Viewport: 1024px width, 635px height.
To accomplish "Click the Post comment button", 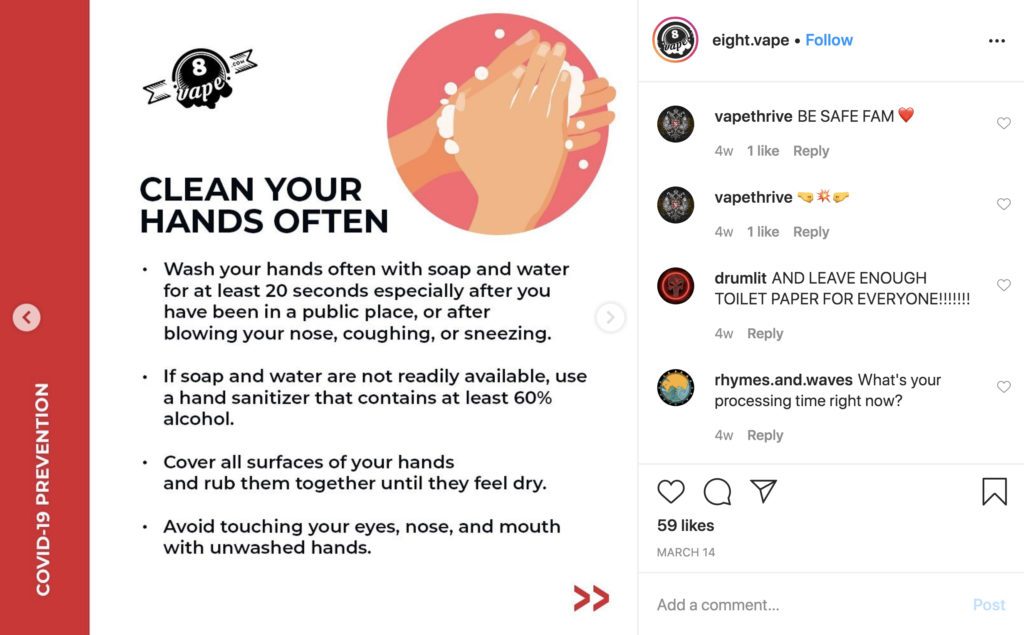I will [x=989, y=605].
